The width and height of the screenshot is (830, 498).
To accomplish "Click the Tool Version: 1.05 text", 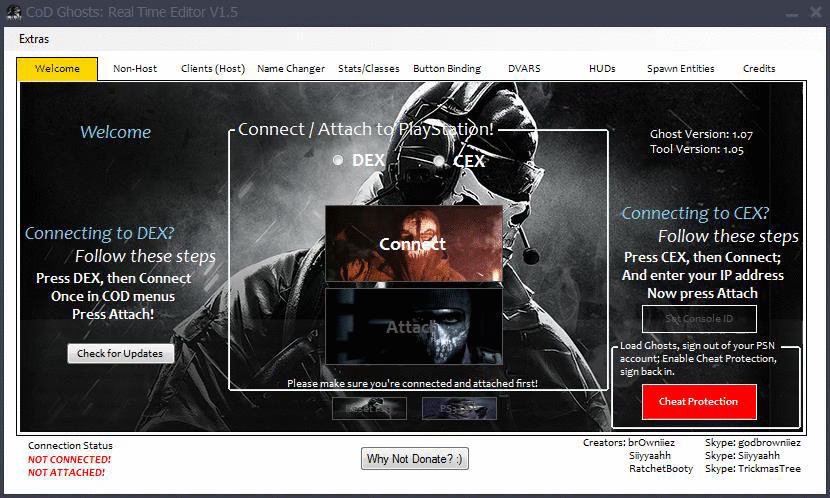I will tap(697, 149).
